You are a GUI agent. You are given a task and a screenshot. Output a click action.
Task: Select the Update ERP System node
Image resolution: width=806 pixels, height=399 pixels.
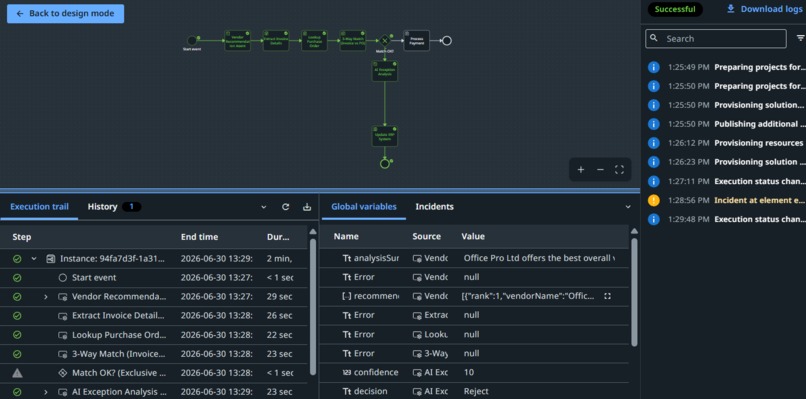point(384,136)
